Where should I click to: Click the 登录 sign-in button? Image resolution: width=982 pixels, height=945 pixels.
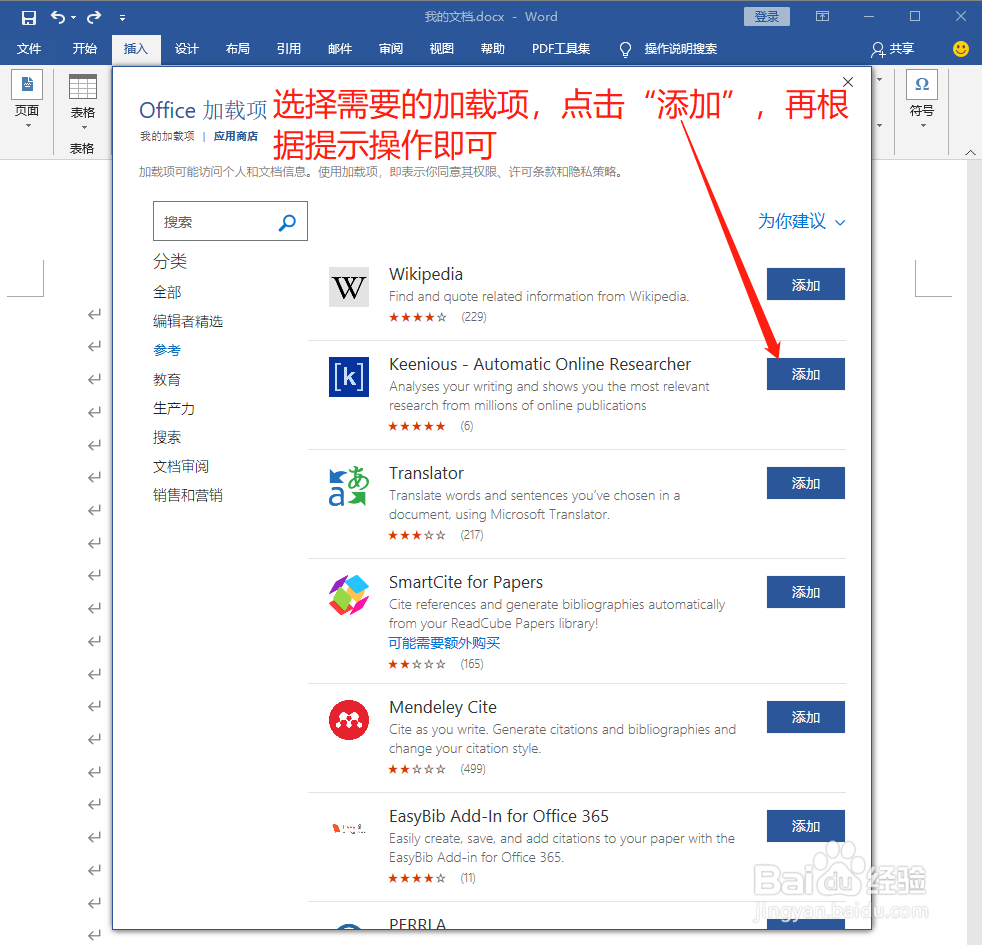766,16
